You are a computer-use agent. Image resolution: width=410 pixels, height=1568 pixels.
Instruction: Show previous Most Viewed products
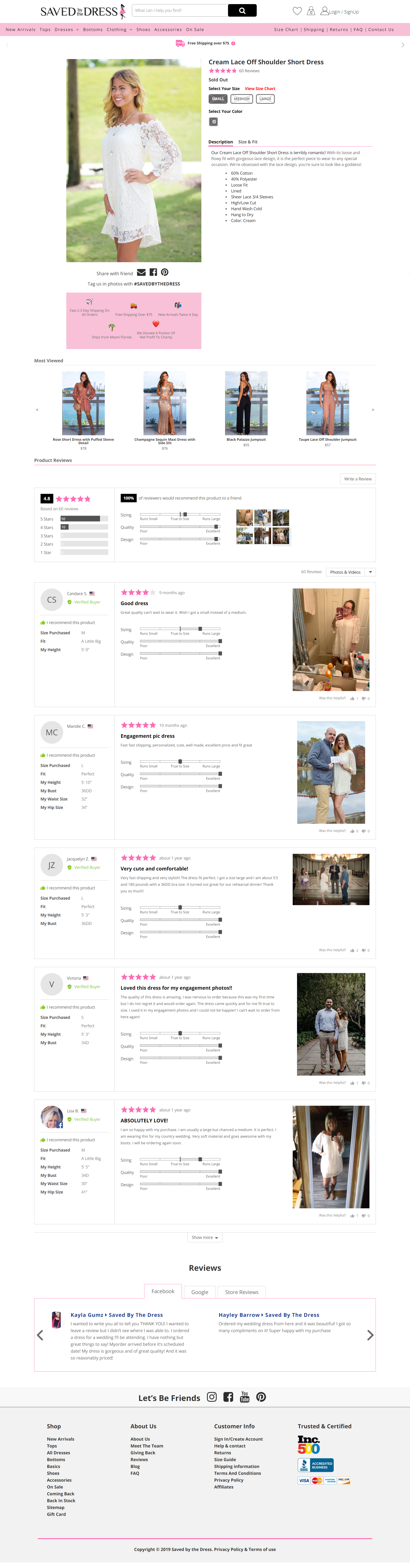[x=37, y=410]
